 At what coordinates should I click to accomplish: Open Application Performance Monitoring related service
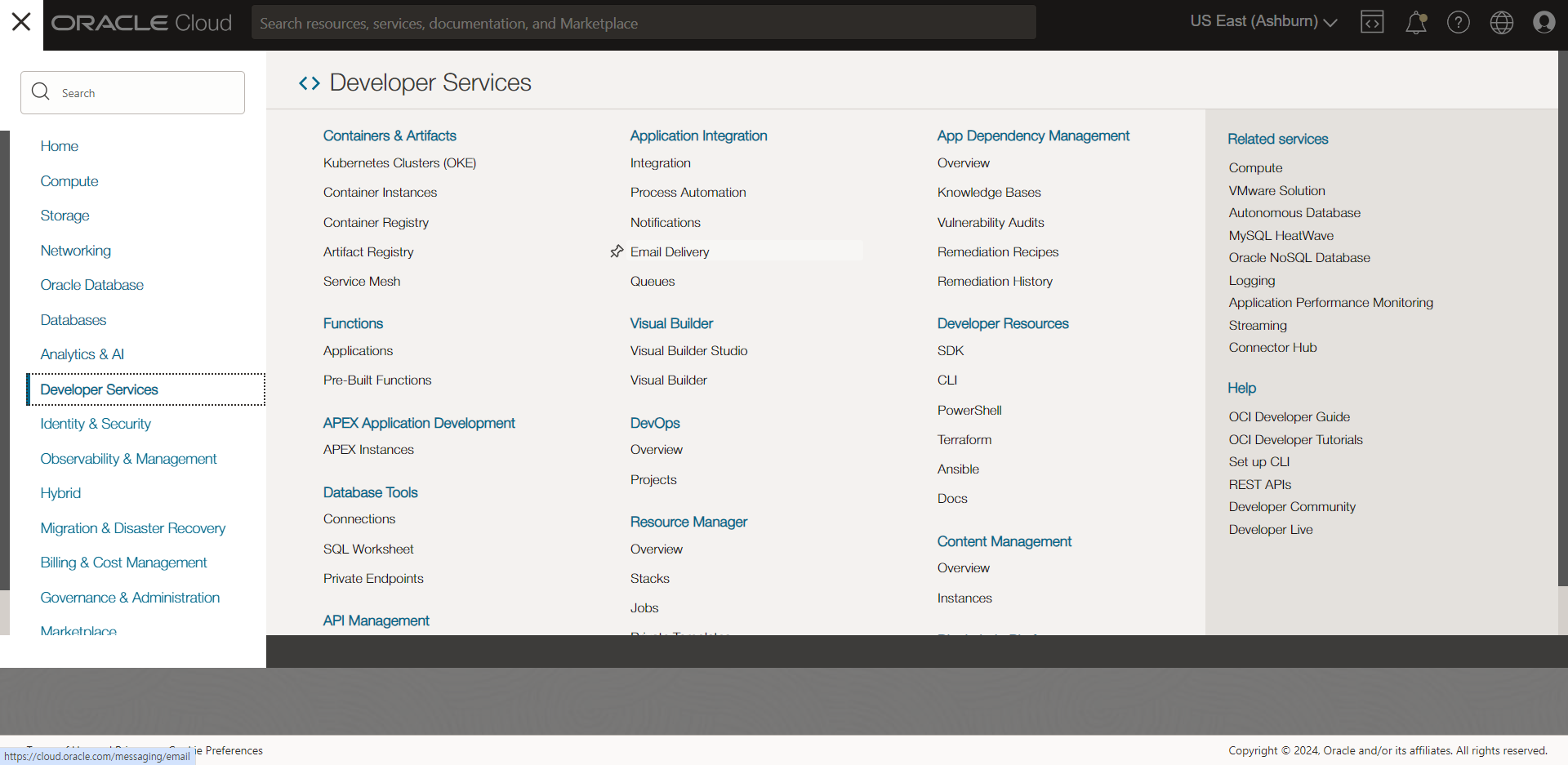pos(1331,302)
